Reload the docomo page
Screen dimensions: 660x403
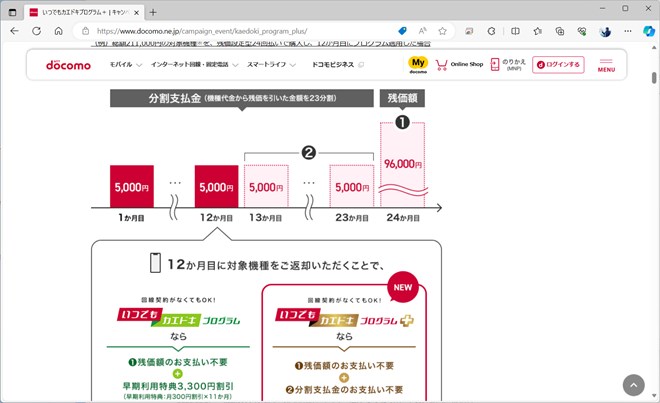[x=37, y=31]
